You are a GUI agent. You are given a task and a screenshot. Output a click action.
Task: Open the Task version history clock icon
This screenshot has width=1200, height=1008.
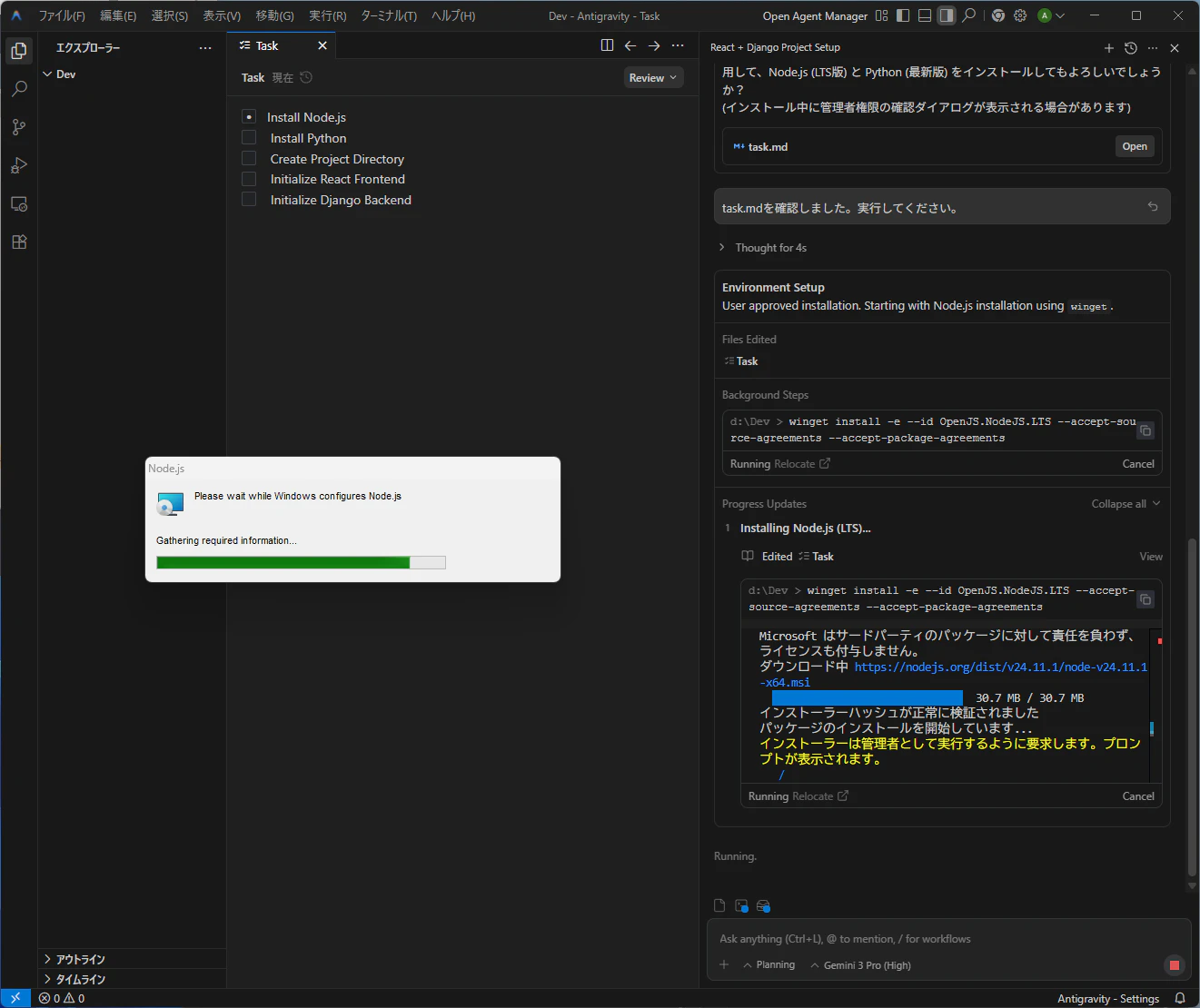tap(306, 77)
